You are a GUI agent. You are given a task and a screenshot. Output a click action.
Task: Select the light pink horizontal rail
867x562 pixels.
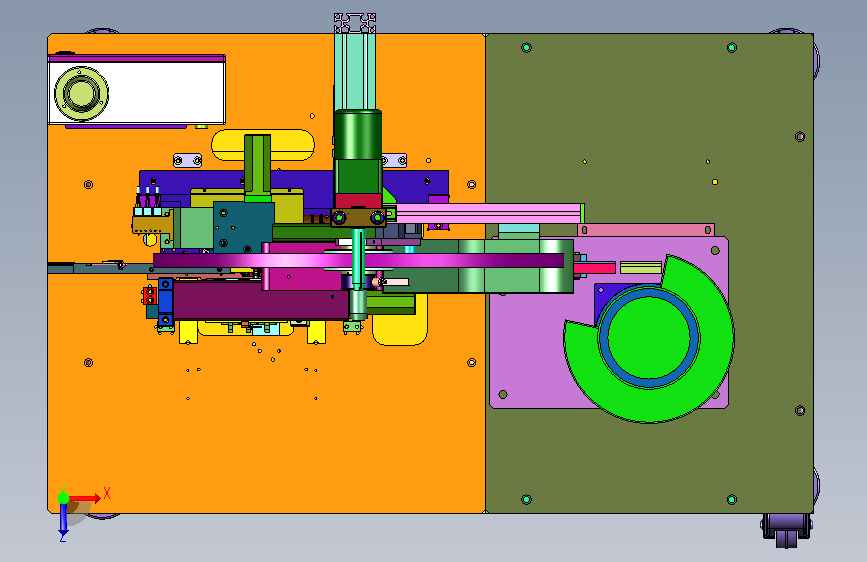pyautogui.click(x=487, y=214)
